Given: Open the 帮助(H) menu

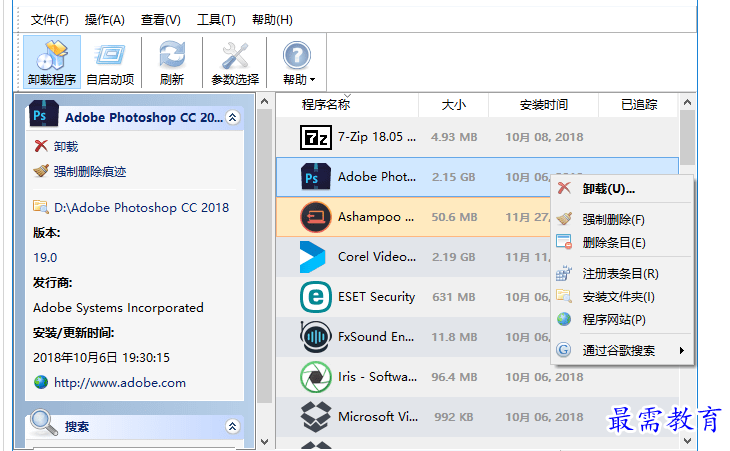Looking at the screenshot, I should (x=272, y=20).
